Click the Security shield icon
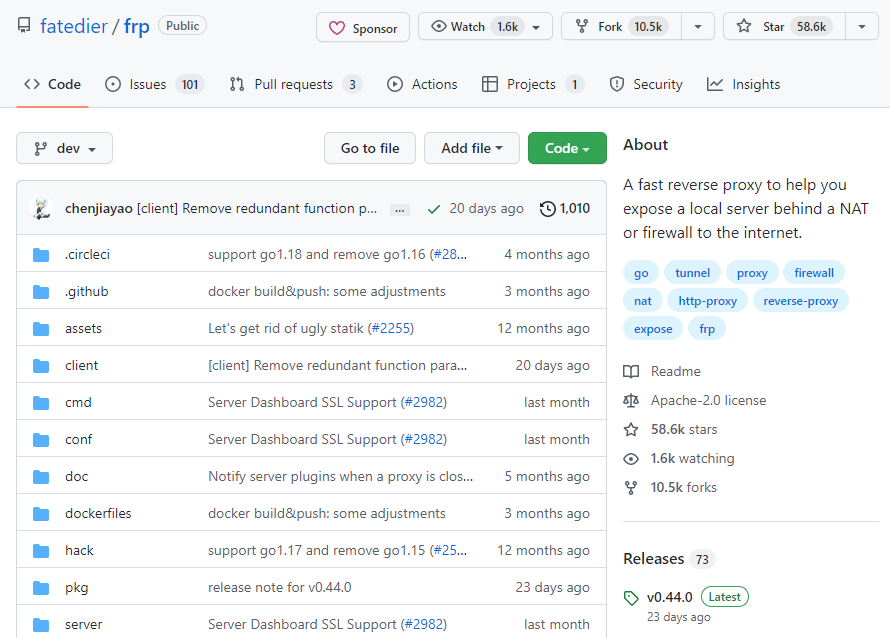This screenshot has height=638, width=890. click(616, 84)
